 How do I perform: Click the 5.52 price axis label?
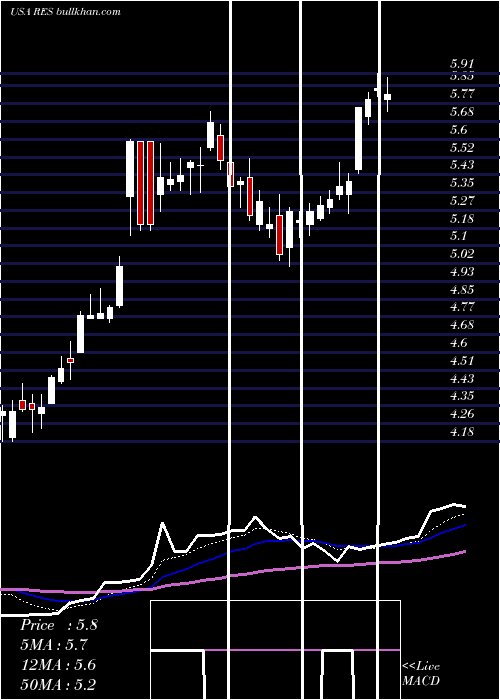[462, 148]
